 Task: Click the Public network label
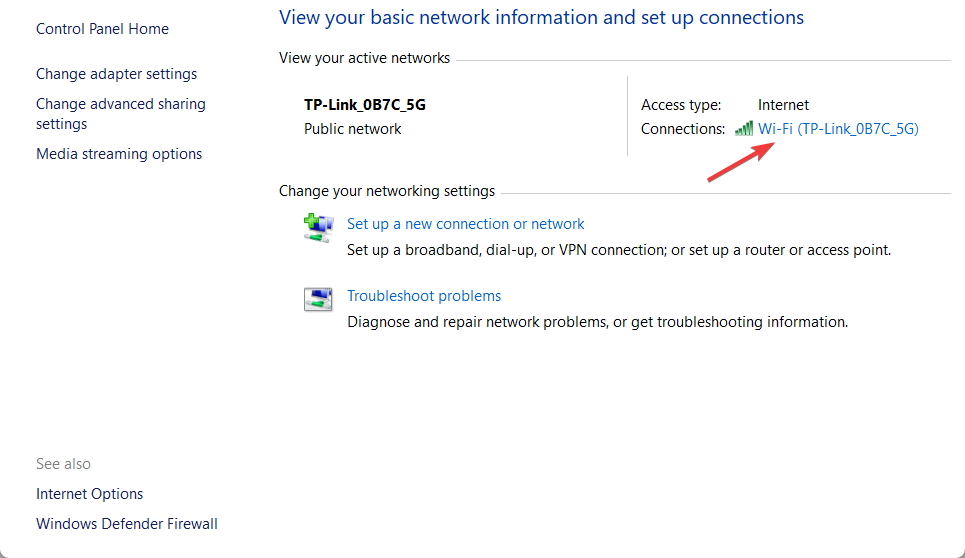pyautogui.click(x=352, y=129)
